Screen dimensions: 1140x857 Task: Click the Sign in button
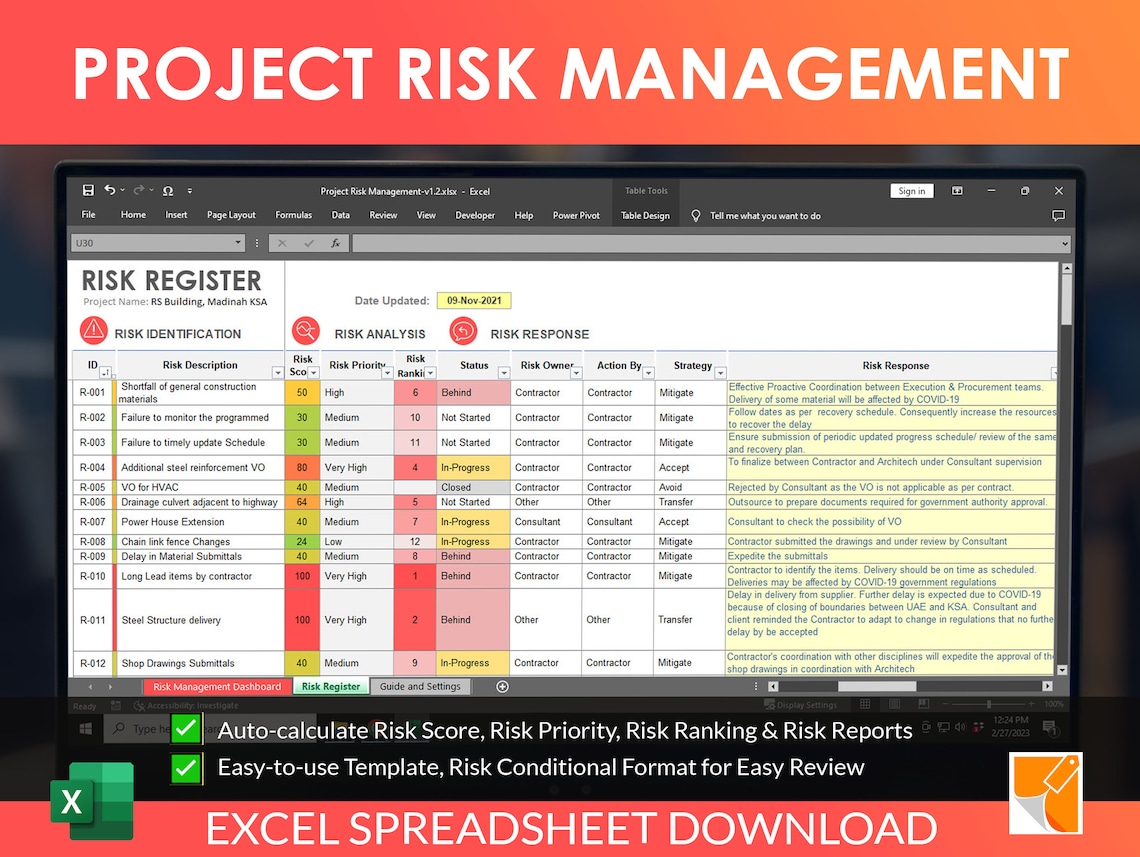click(911, 190)
